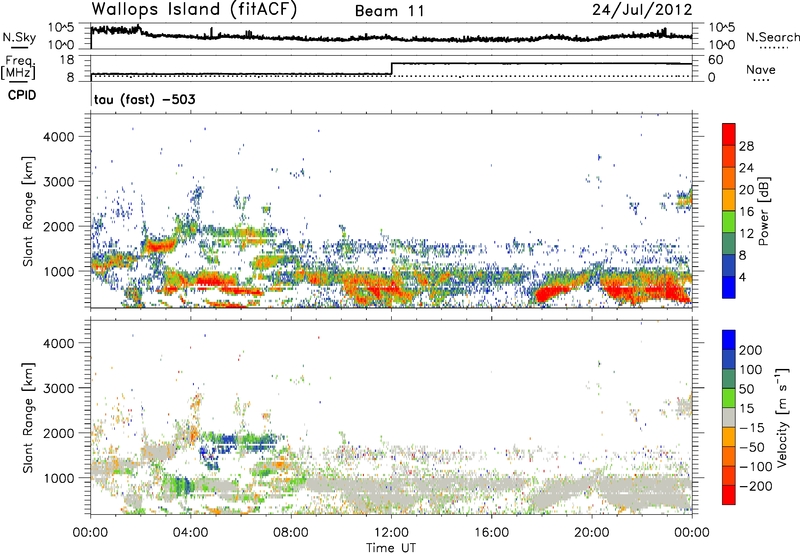
Task: Click the '04:00' time tick label
Action: pyautogui.click(x=190, y=533)
